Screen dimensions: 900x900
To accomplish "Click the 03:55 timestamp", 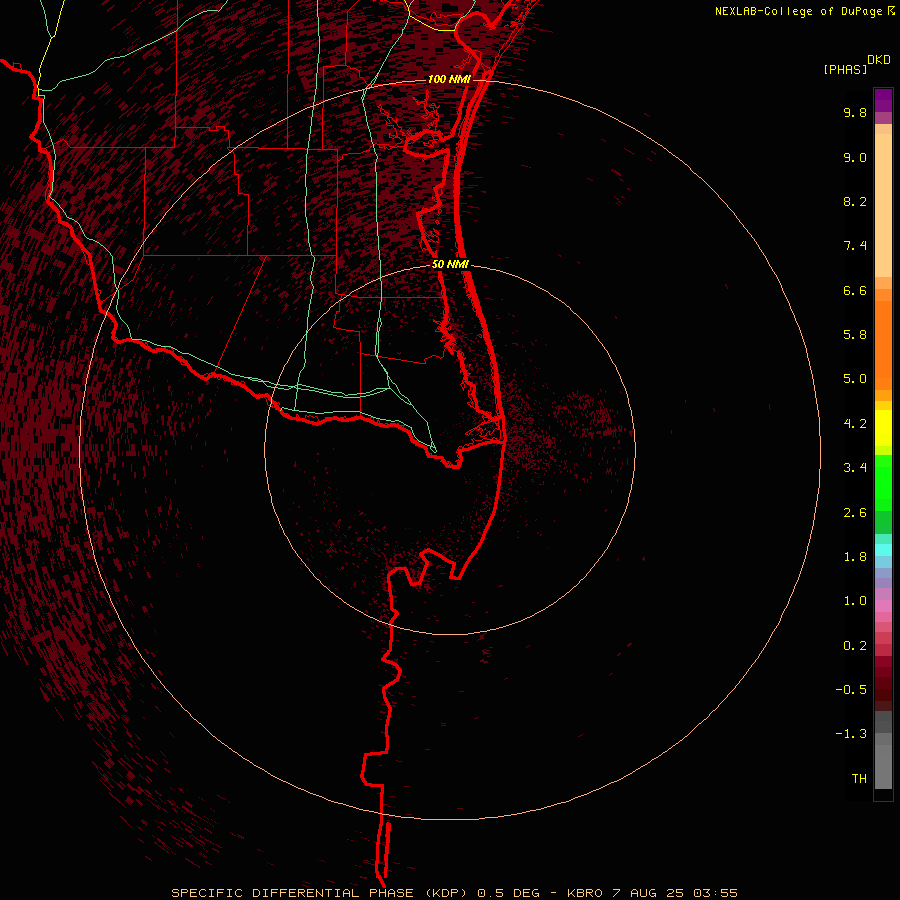I will coord(715,893).
